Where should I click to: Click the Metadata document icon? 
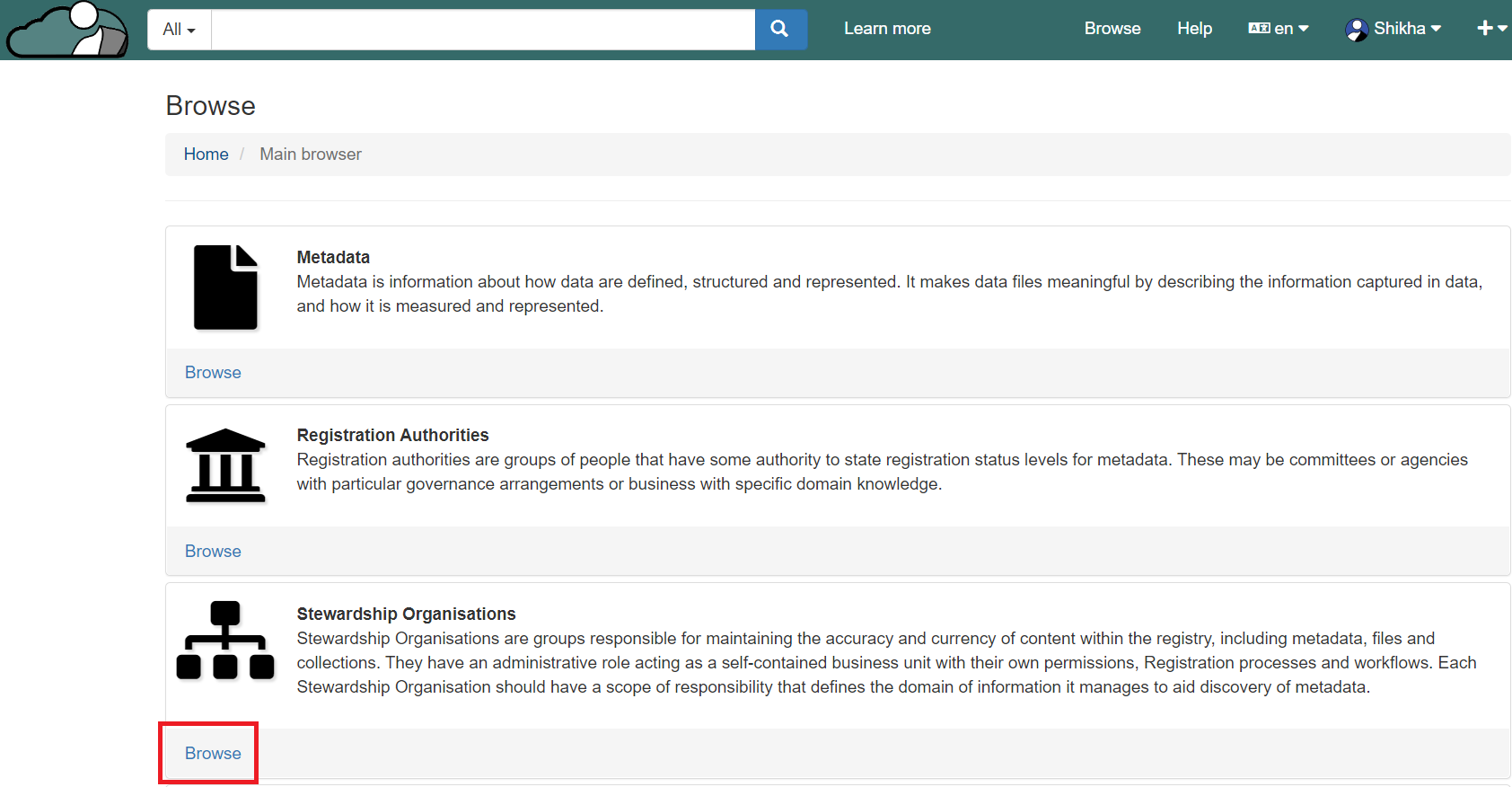click(x=225, y=287)
